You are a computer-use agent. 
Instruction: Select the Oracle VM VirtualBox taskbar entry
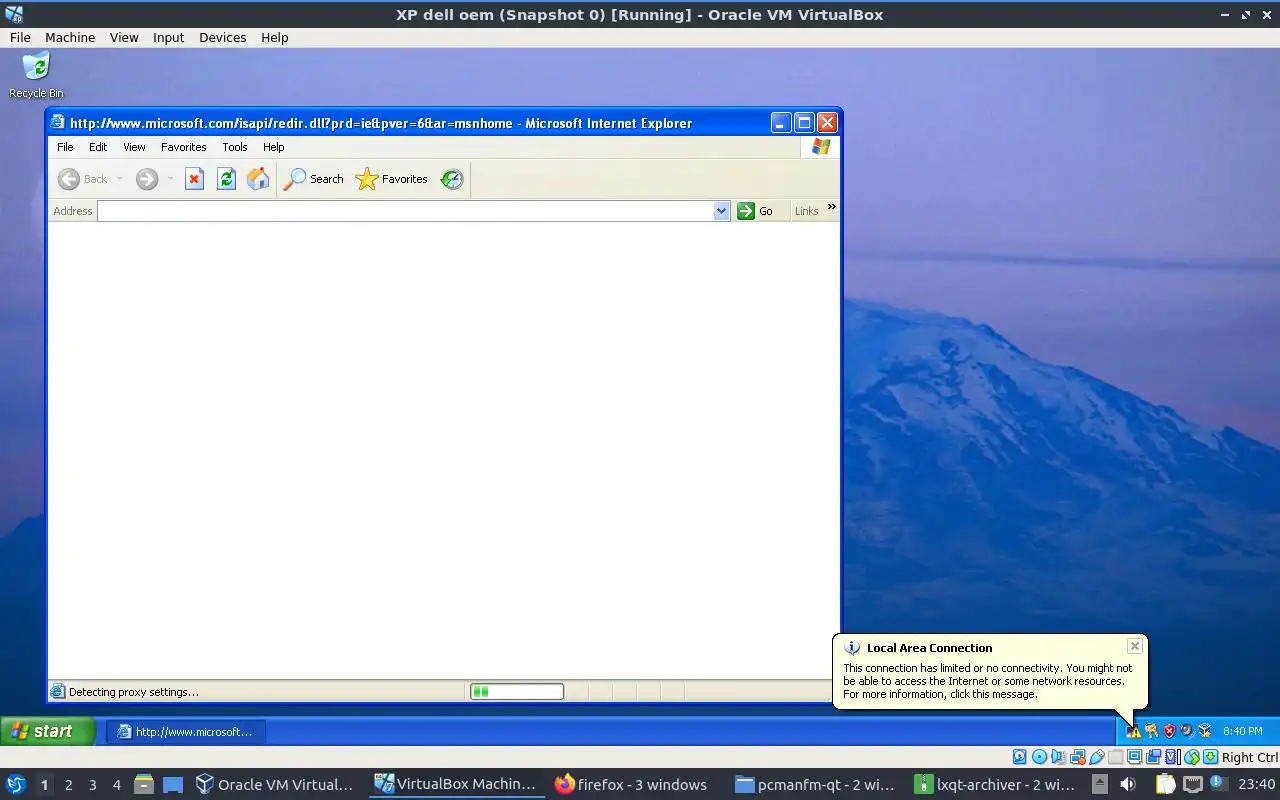pos(275,784)
